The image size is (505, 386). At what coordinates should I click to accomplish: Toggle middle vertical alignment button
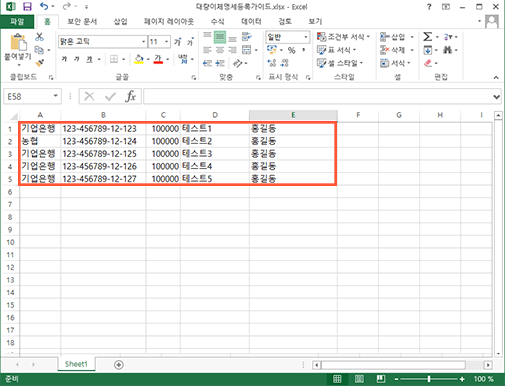click(x=220, y=37)
